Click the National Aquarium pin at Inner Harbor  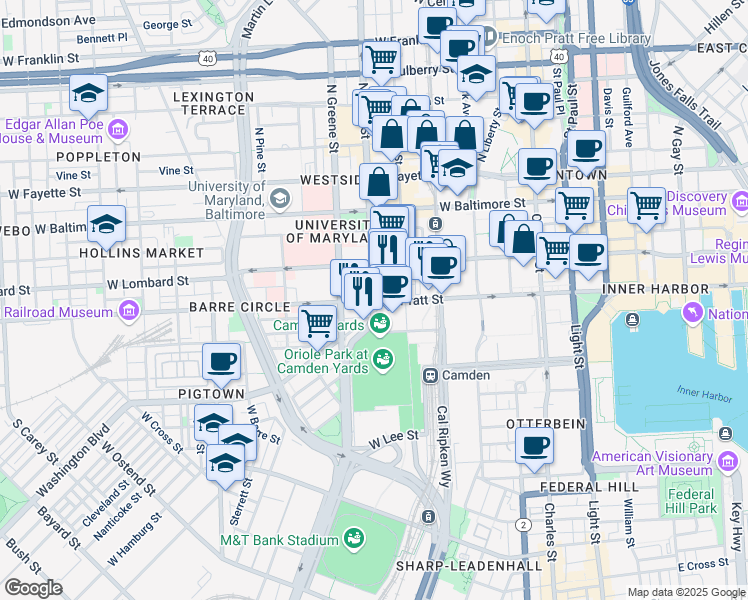(x=693, y=313)
